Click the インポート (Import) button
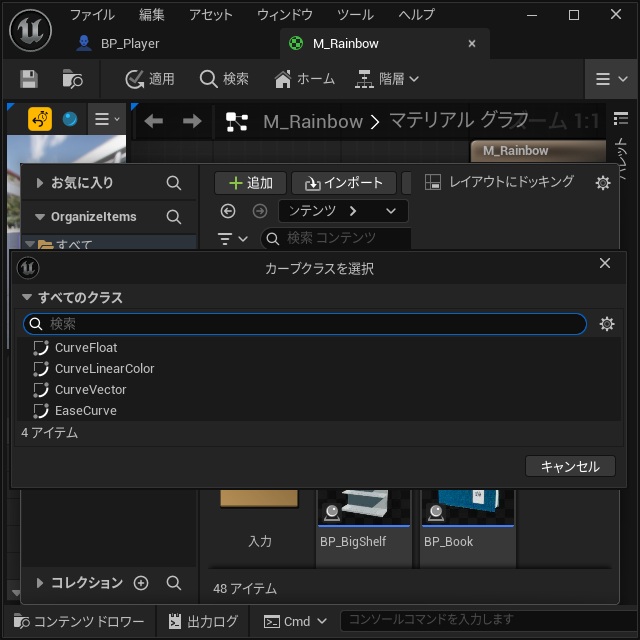The width and height of the screenshot is (640, 640). click(x=344, y=183)
